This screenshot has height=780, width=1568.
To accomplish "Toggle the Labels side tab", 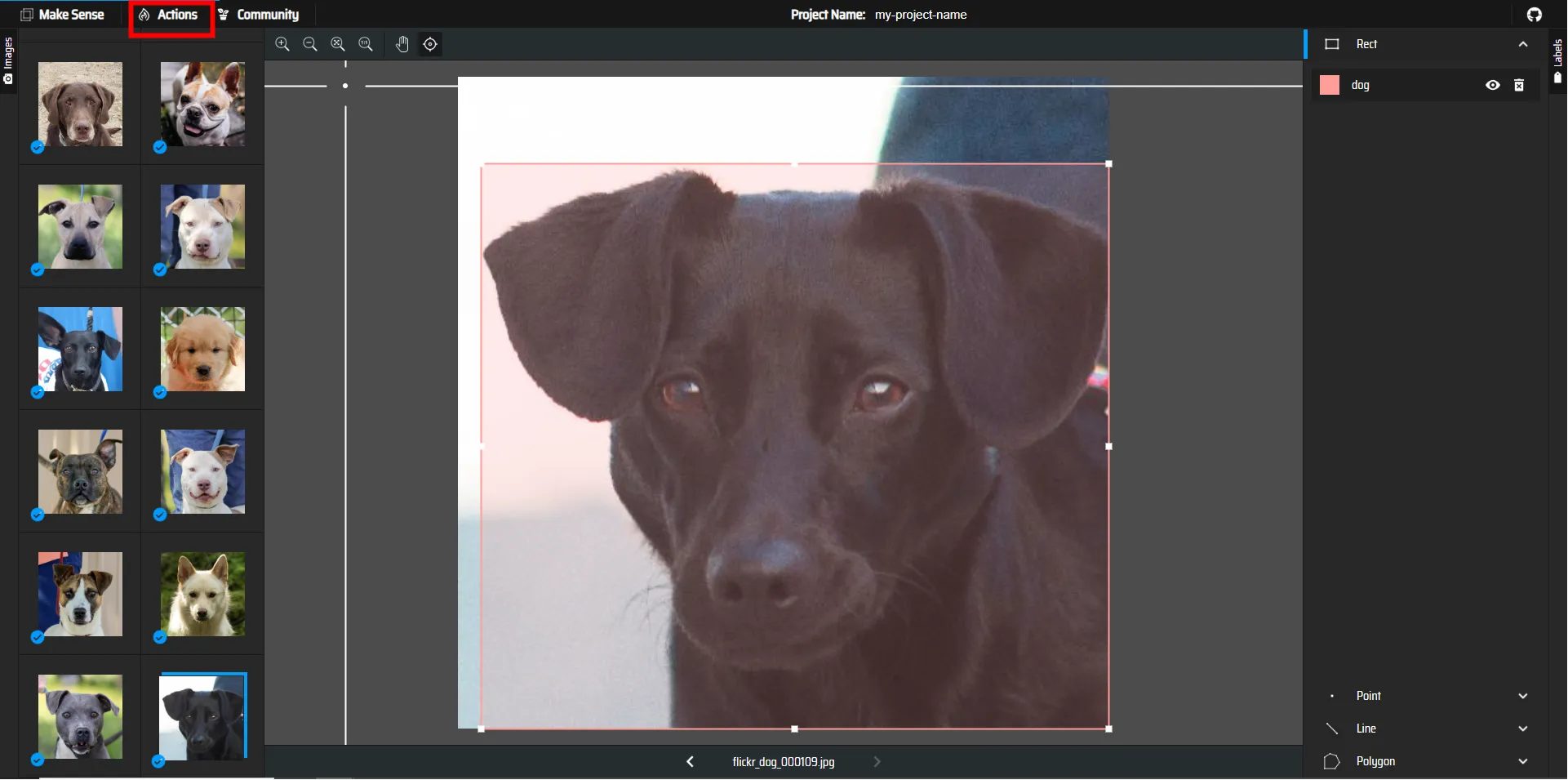I will tap(1558, 61).
